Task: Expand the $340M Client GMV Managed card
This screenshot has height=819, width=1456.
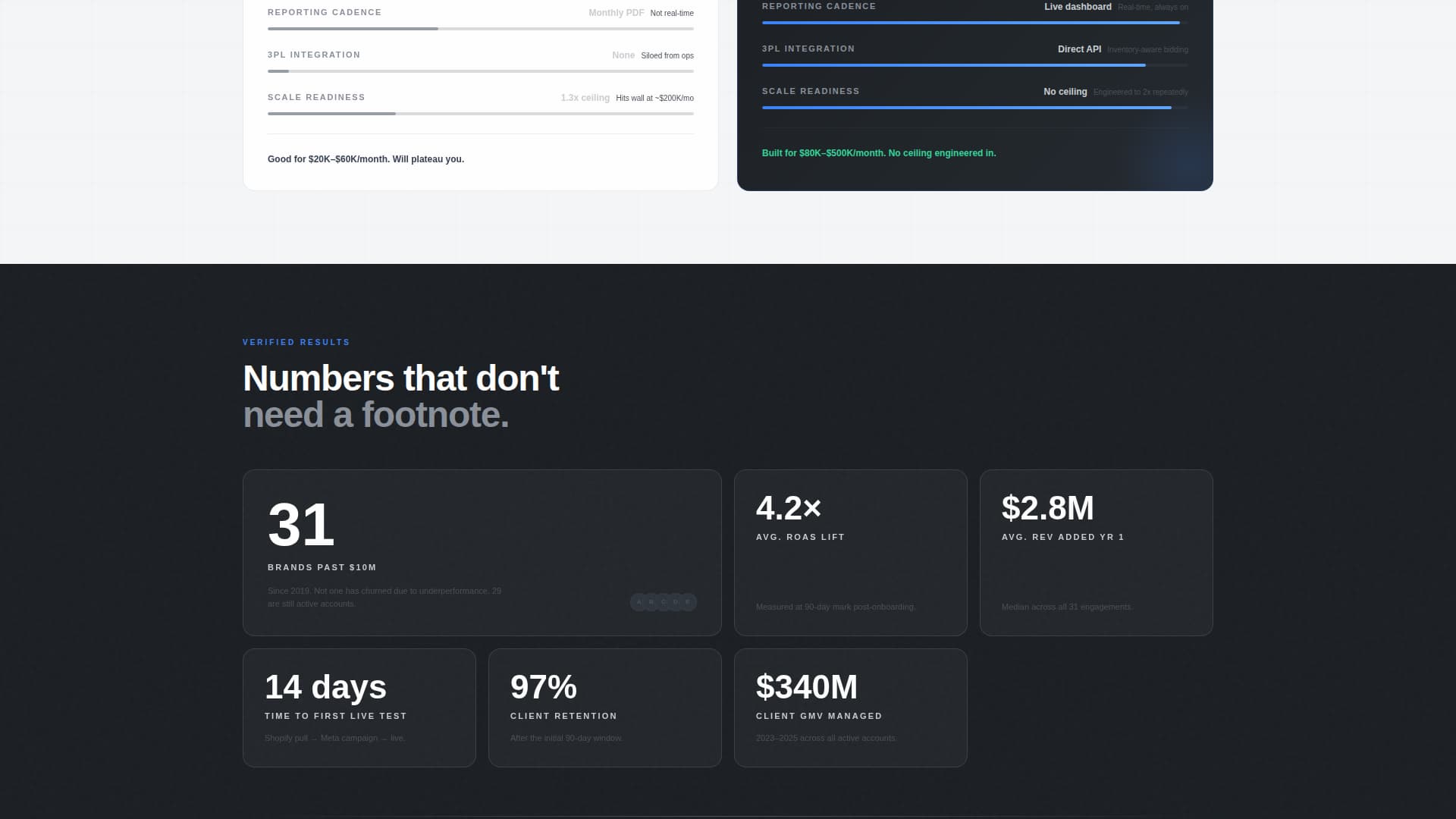Action: tap(851, 708)
